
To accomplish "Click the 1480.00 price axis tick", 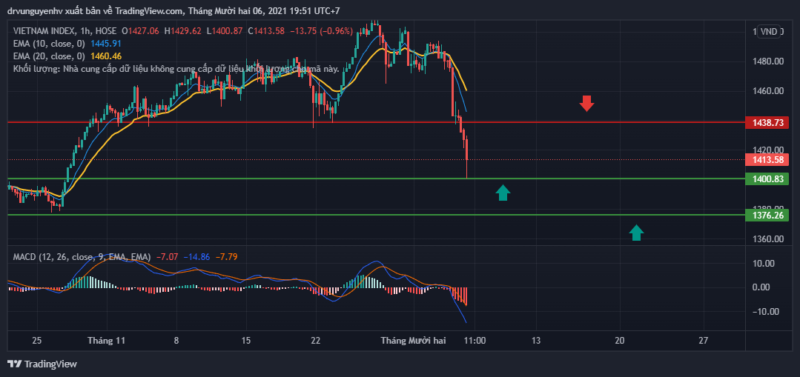I will click(x=768, y=62).
